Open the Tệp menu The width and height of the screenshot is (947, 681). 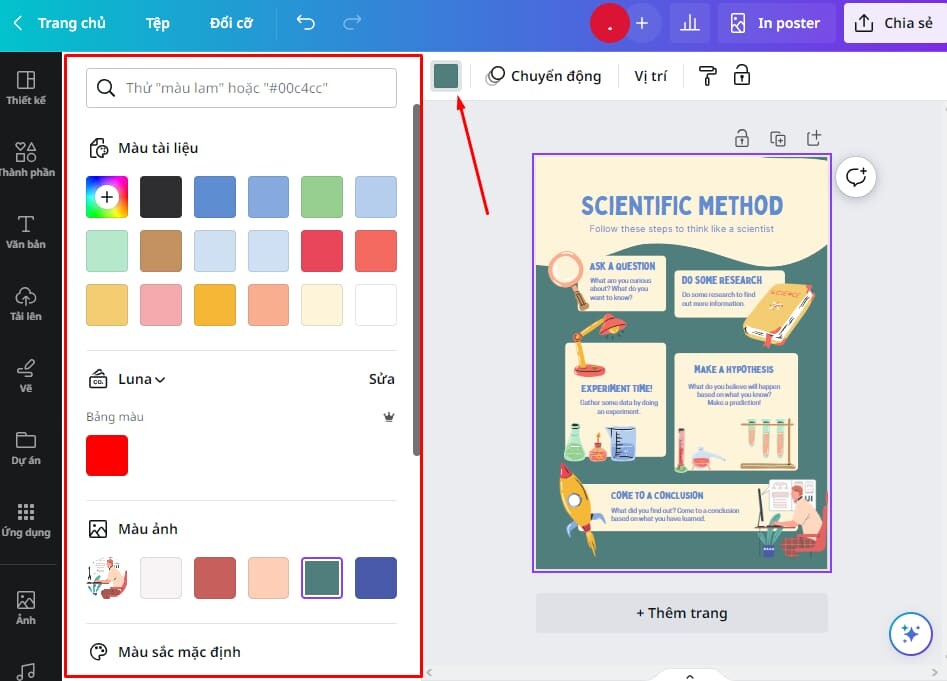[x=157, y=23]
